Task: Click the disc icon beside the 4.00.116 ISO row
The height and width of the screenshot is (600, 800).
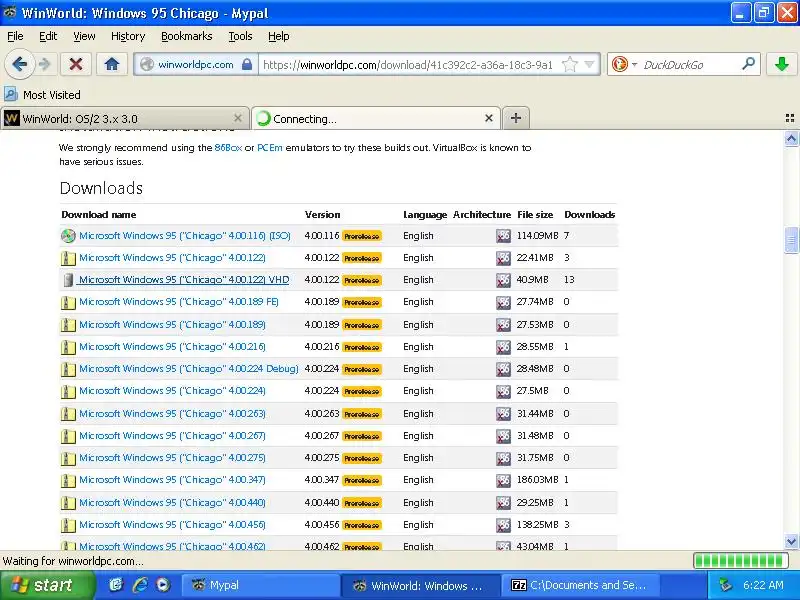Action: [68, 236]
